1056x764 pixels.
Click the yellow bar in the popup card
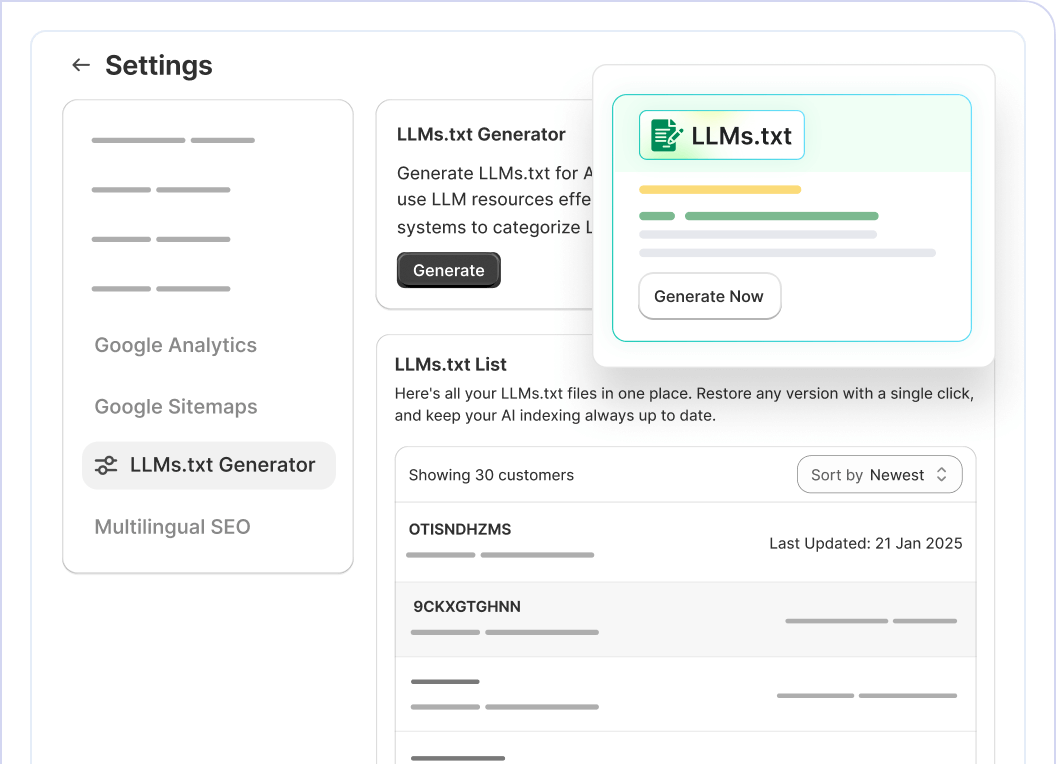point(720,189)
